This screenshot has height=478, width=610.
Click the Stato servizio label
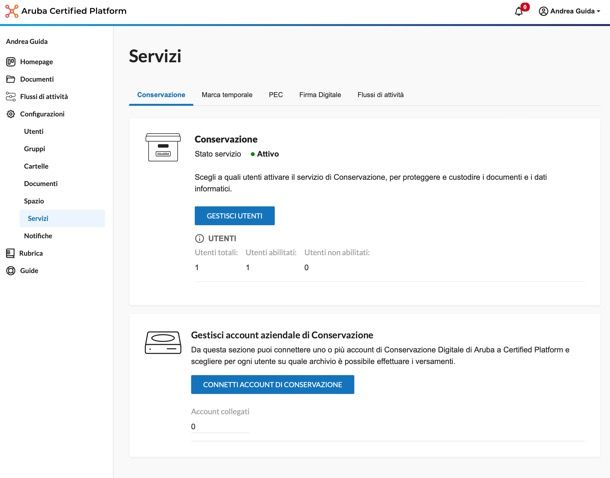pyautogui.click(x=218, y=154)
